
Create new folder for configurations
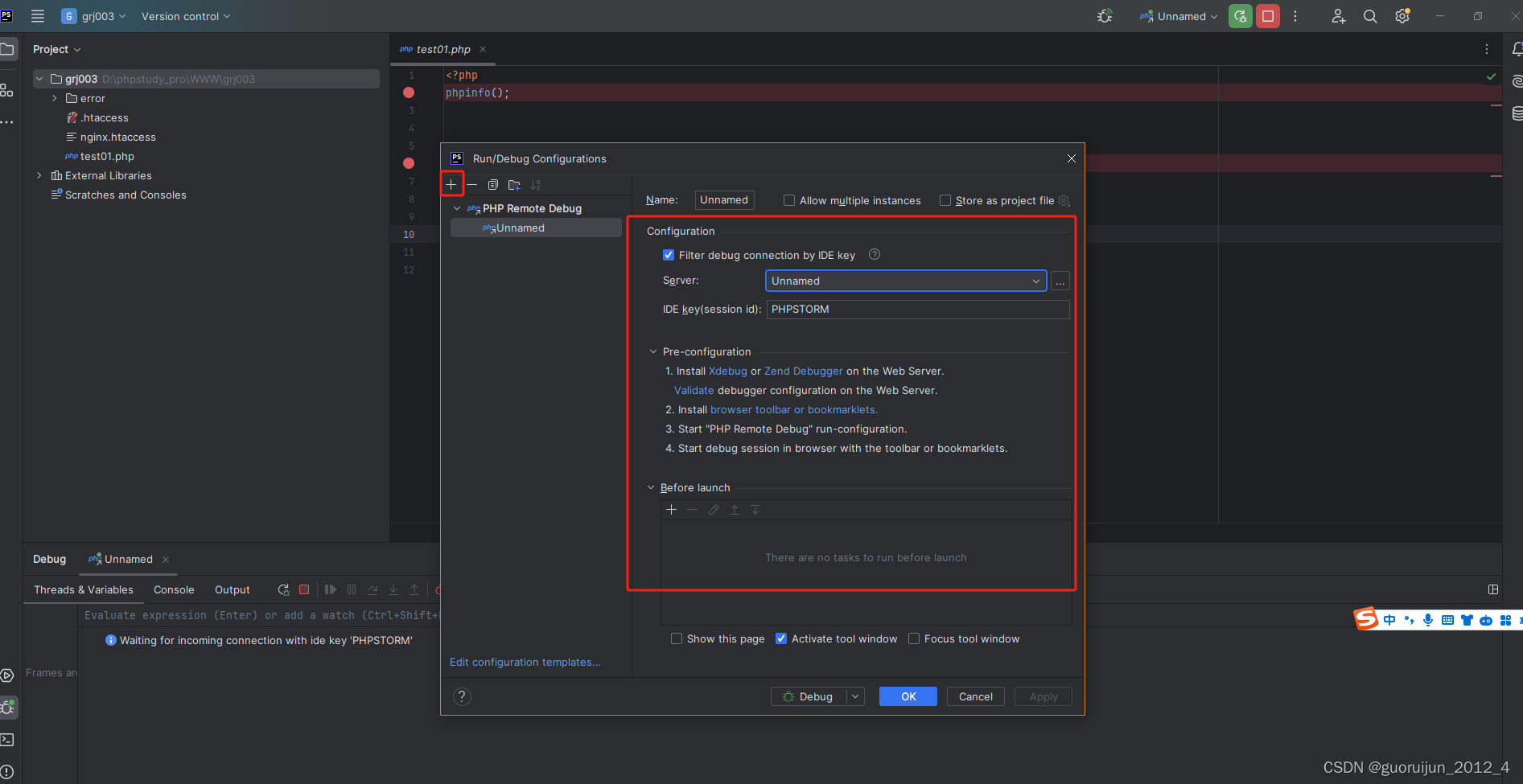pyautogui.click(x=514, y=185)
